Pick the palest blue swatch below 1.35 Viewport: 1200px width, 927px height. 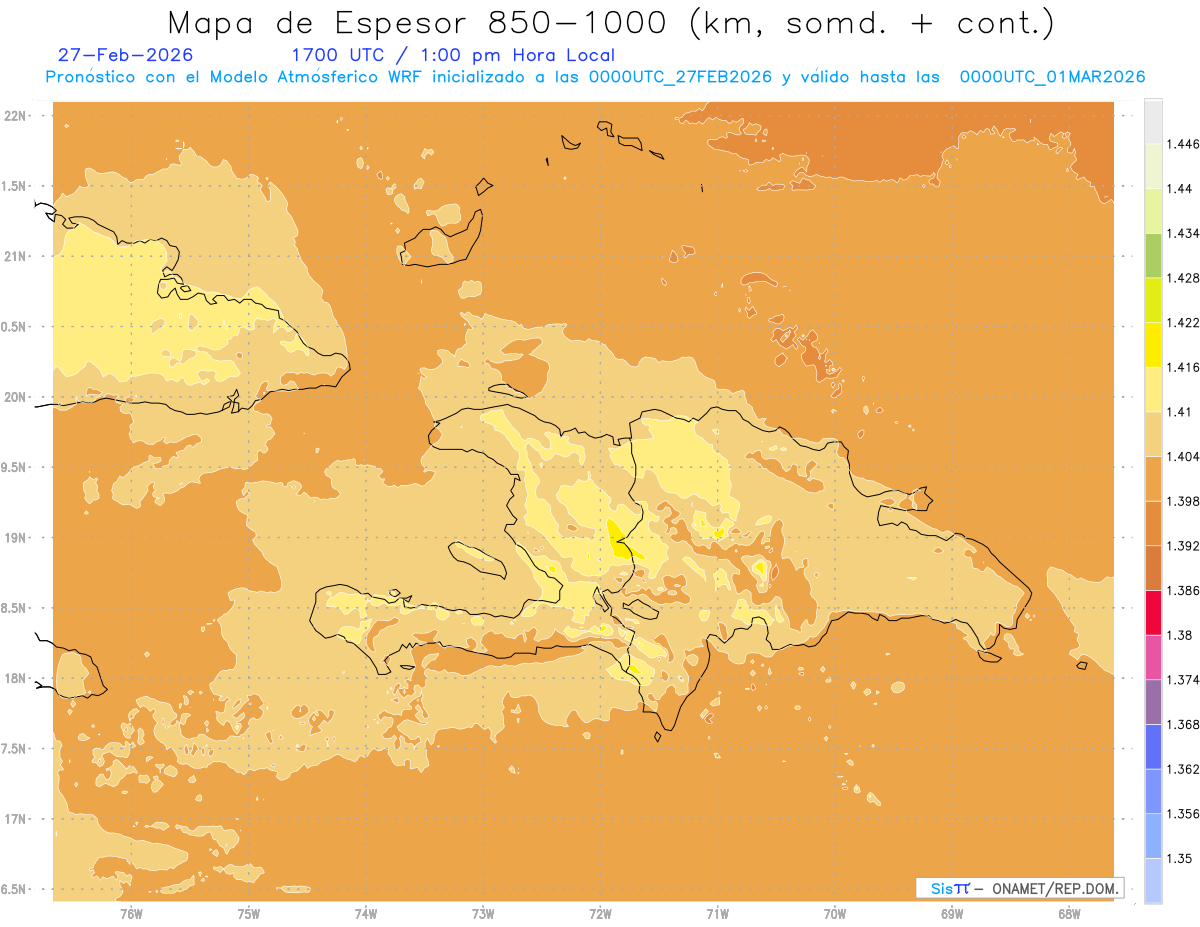point(1153,880)
